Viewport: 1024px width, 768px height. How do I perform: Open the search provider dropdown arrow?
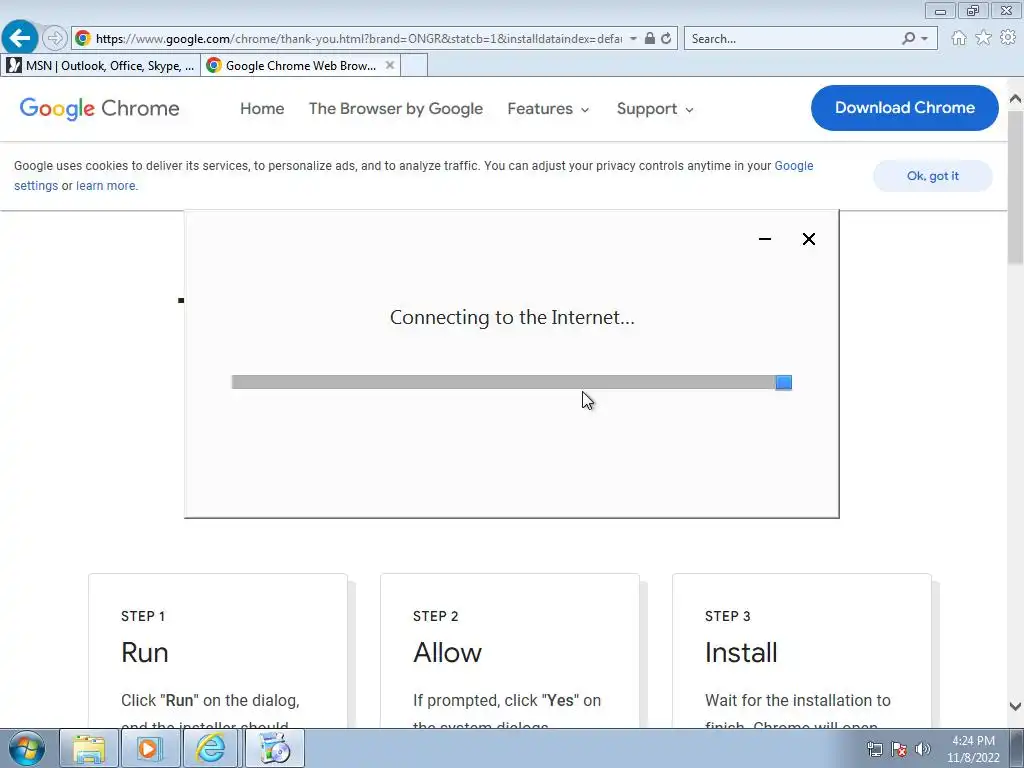click(x=924, y=39)
